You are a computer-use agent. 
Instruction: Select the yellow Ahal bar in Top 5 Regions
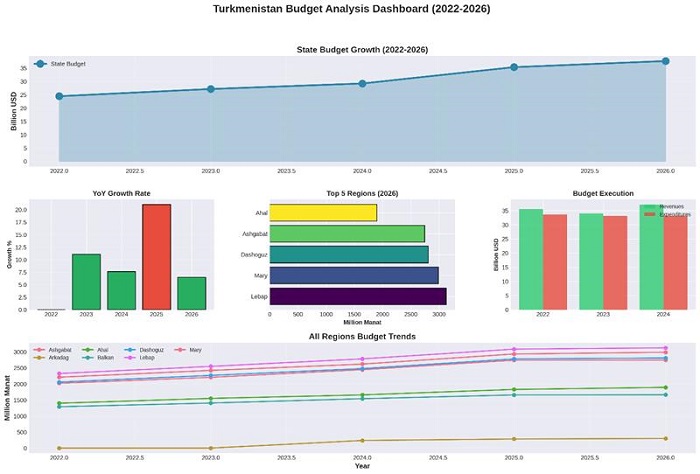click(x=323, y=212)
